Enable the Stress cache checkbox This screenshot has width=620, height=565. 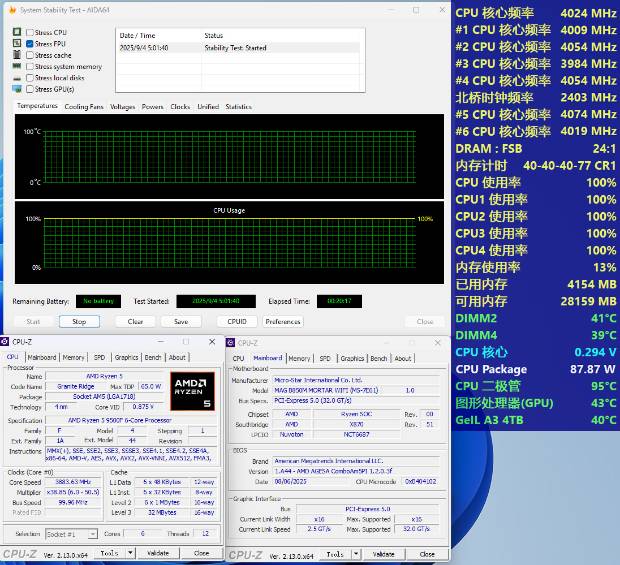coord(30,55)
